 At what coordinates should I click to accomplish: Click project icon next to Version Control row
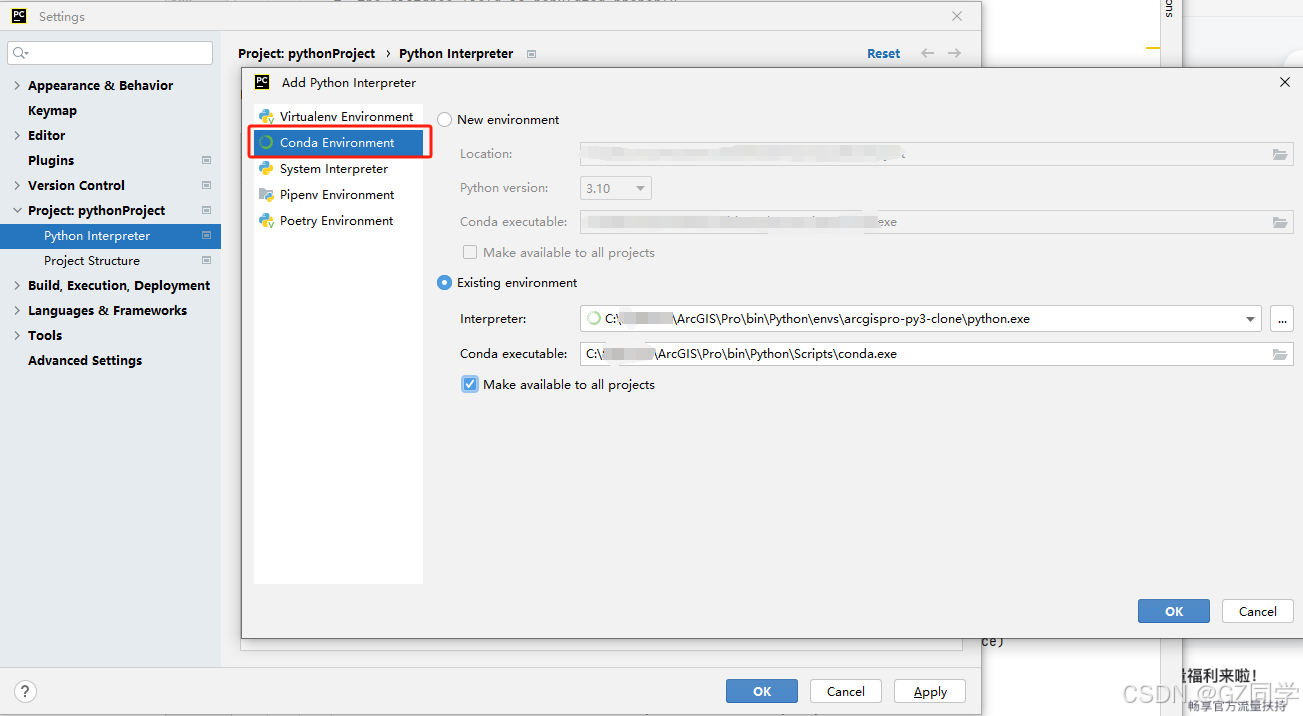pyautogui.click(x=207, y=185)
